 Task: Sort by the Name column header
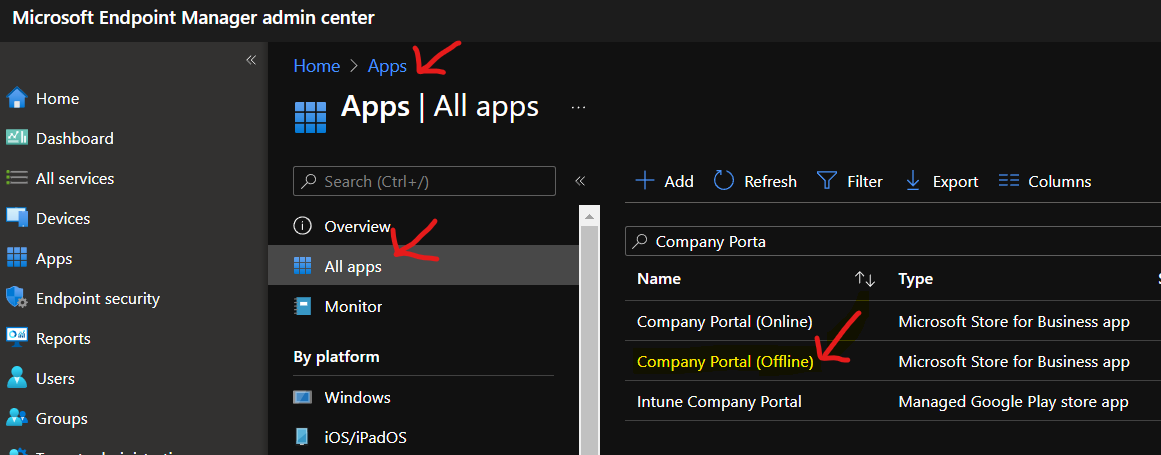[x=658, y=279]
